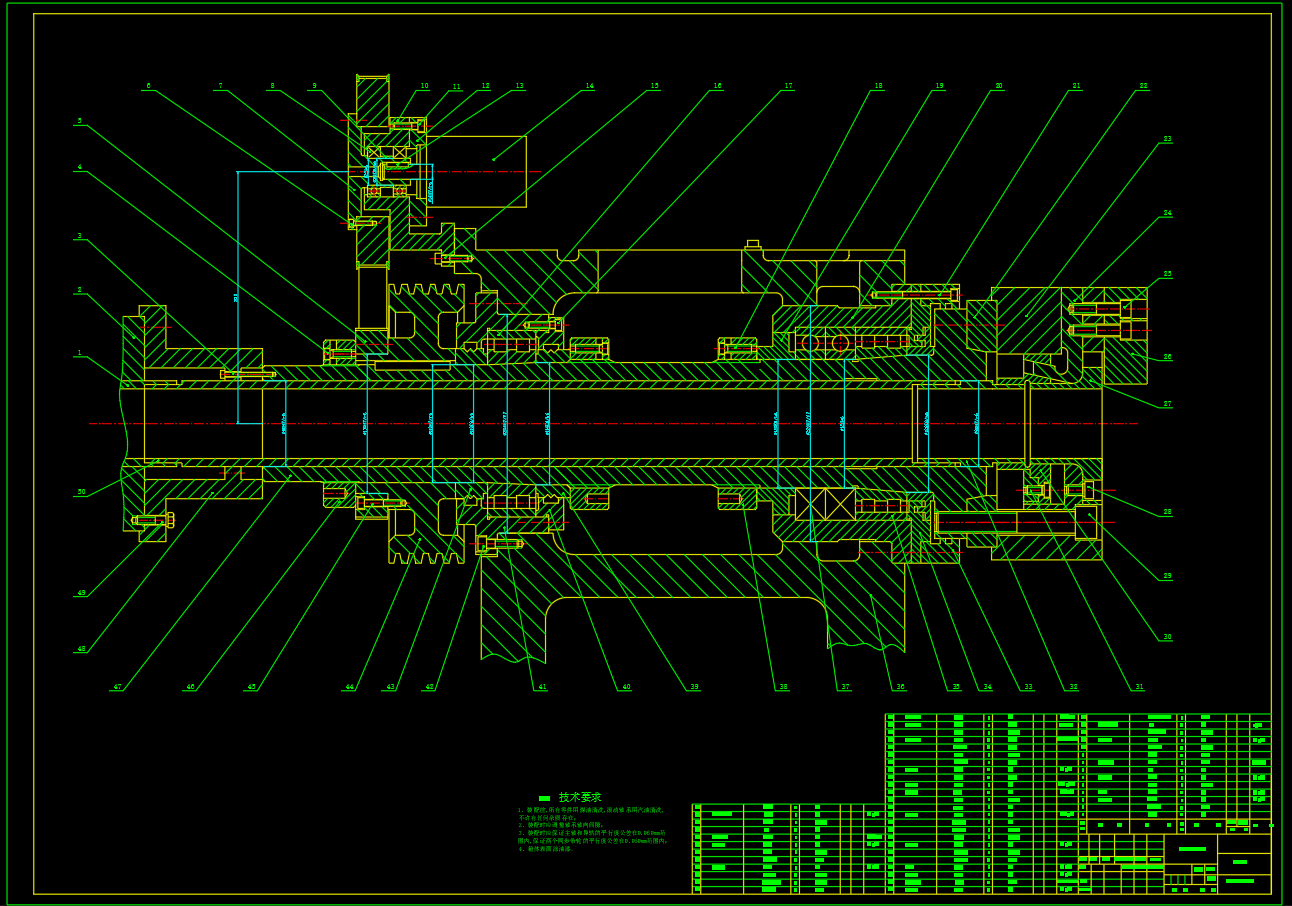1292x906 pixels.
Task: Select part balloon number 43
Action: tap(390, 687)
